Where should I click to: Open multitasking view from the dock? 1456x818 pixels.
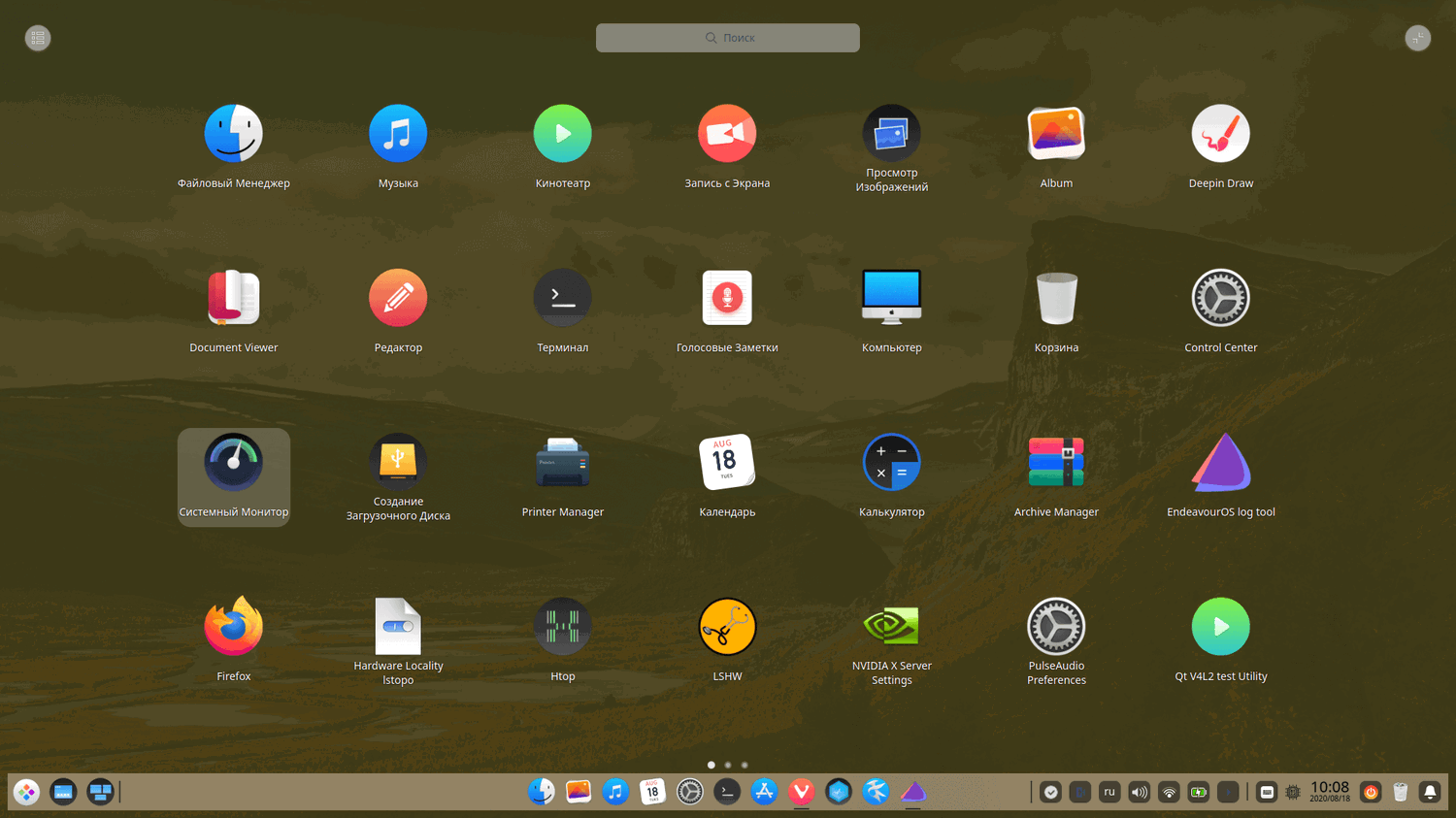pyautogui.click(x=100, y=792)
